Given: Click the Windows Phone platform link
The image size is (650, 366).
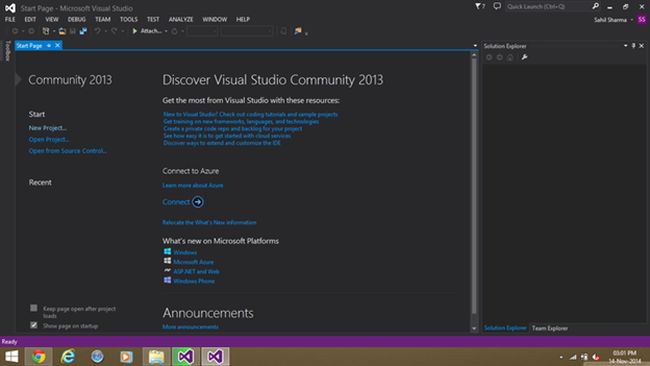Looking at the screenshot, I should pos(194,281).
